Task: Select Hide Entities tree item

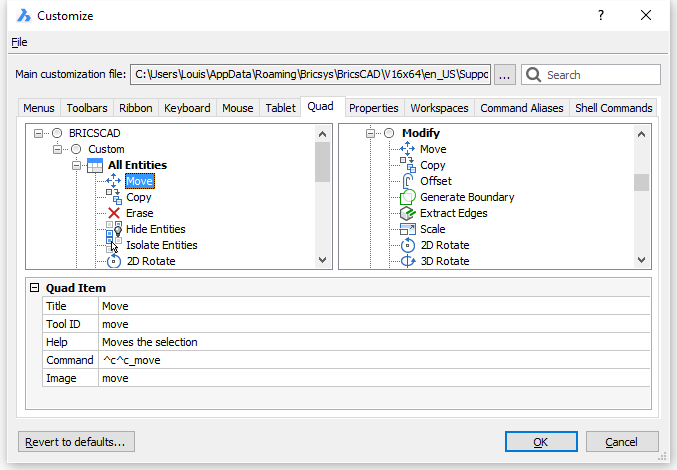Action: coord(155,229)
